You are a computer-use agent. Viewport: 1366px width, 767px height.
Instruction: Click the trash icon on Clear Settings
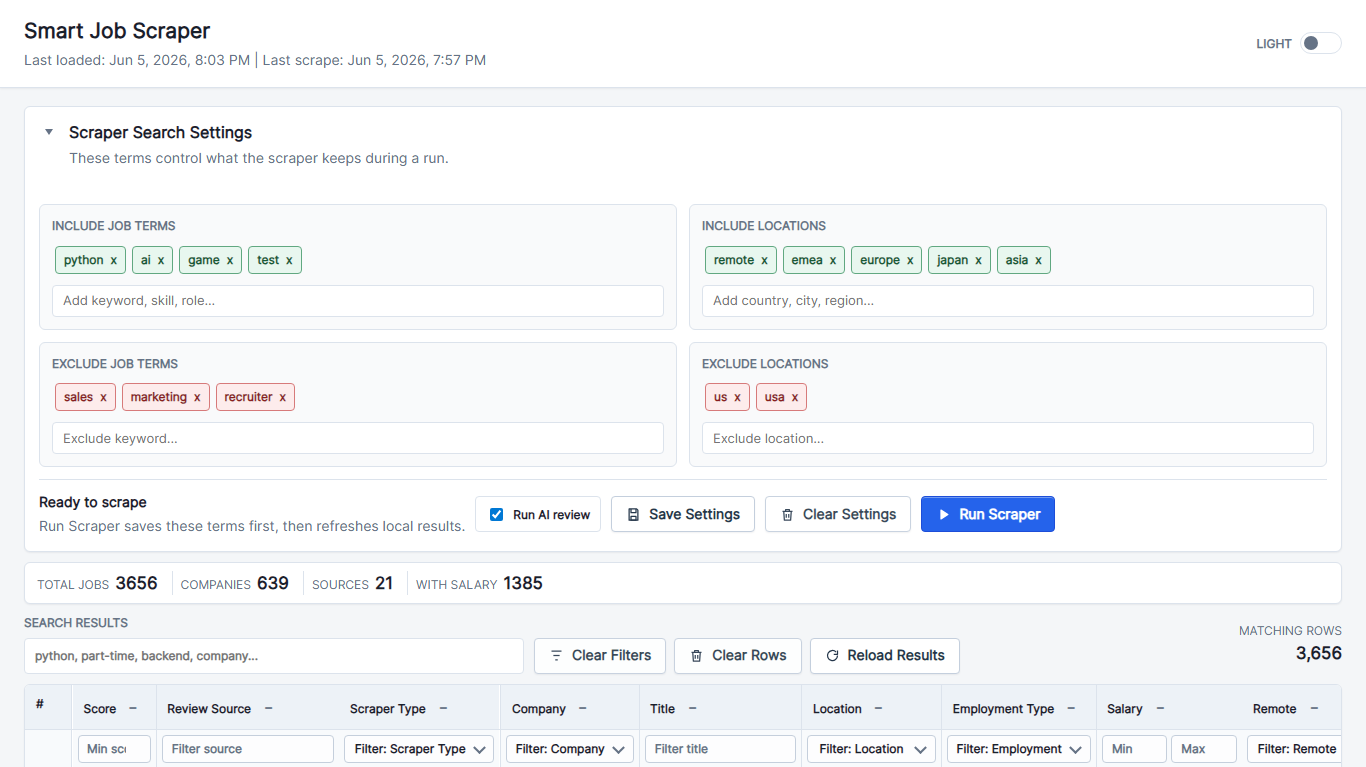[x=787, y=514]
